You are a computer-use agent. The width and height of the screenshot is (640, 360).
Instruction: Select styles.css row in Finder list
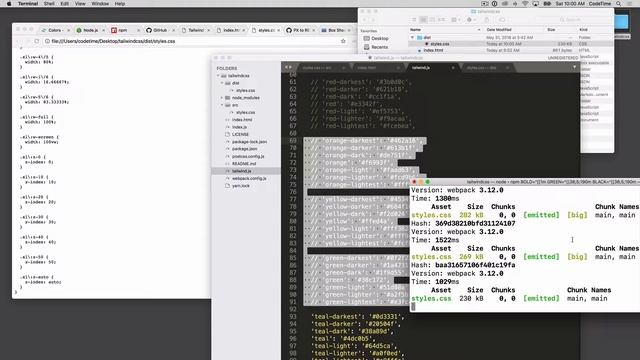click(x=511, y=44)
